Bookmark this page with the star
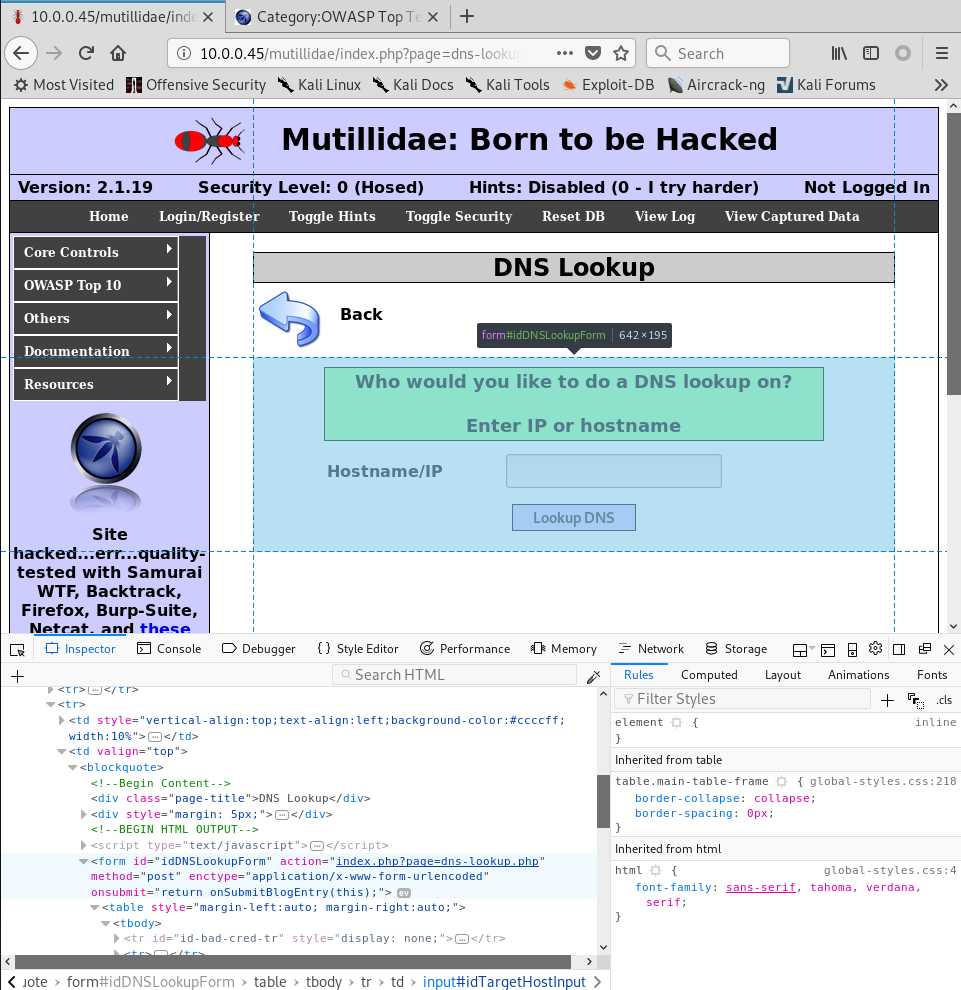Screen dimensions: 961x990 [621, 53]
